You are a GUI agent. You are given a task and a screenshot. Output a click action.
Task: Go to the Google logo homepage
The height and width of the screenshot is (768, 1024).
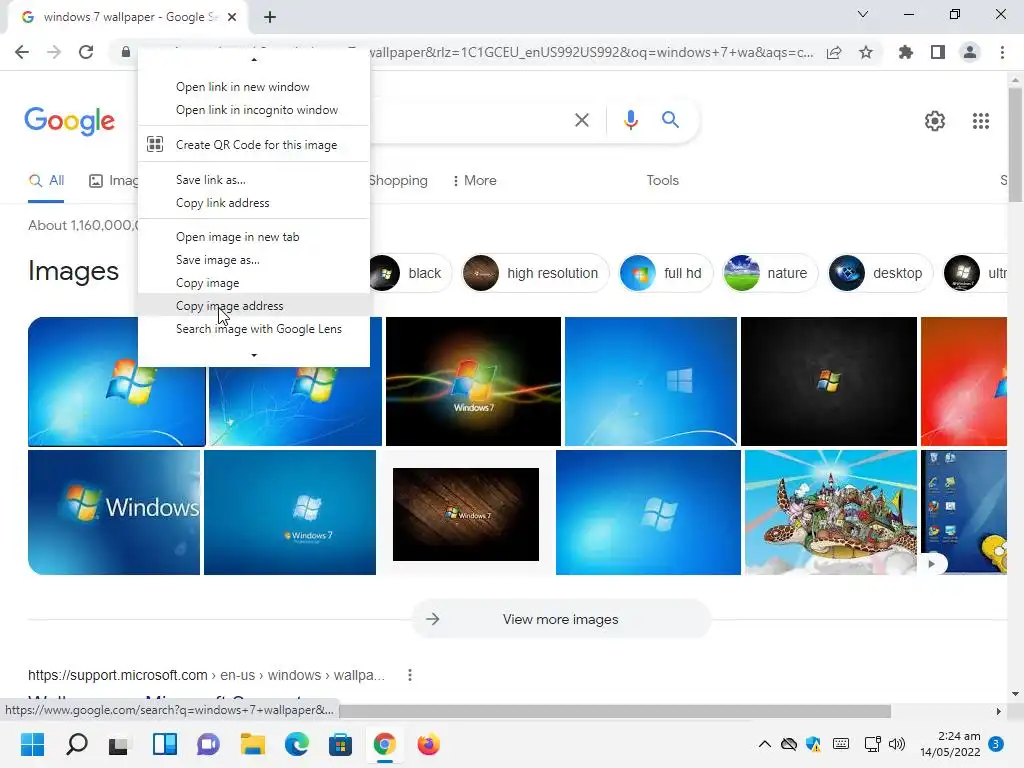69,121
